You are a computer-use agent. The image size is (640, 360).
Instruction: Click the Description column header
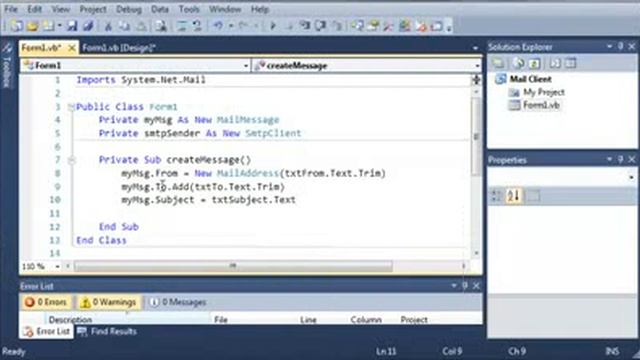70,320
